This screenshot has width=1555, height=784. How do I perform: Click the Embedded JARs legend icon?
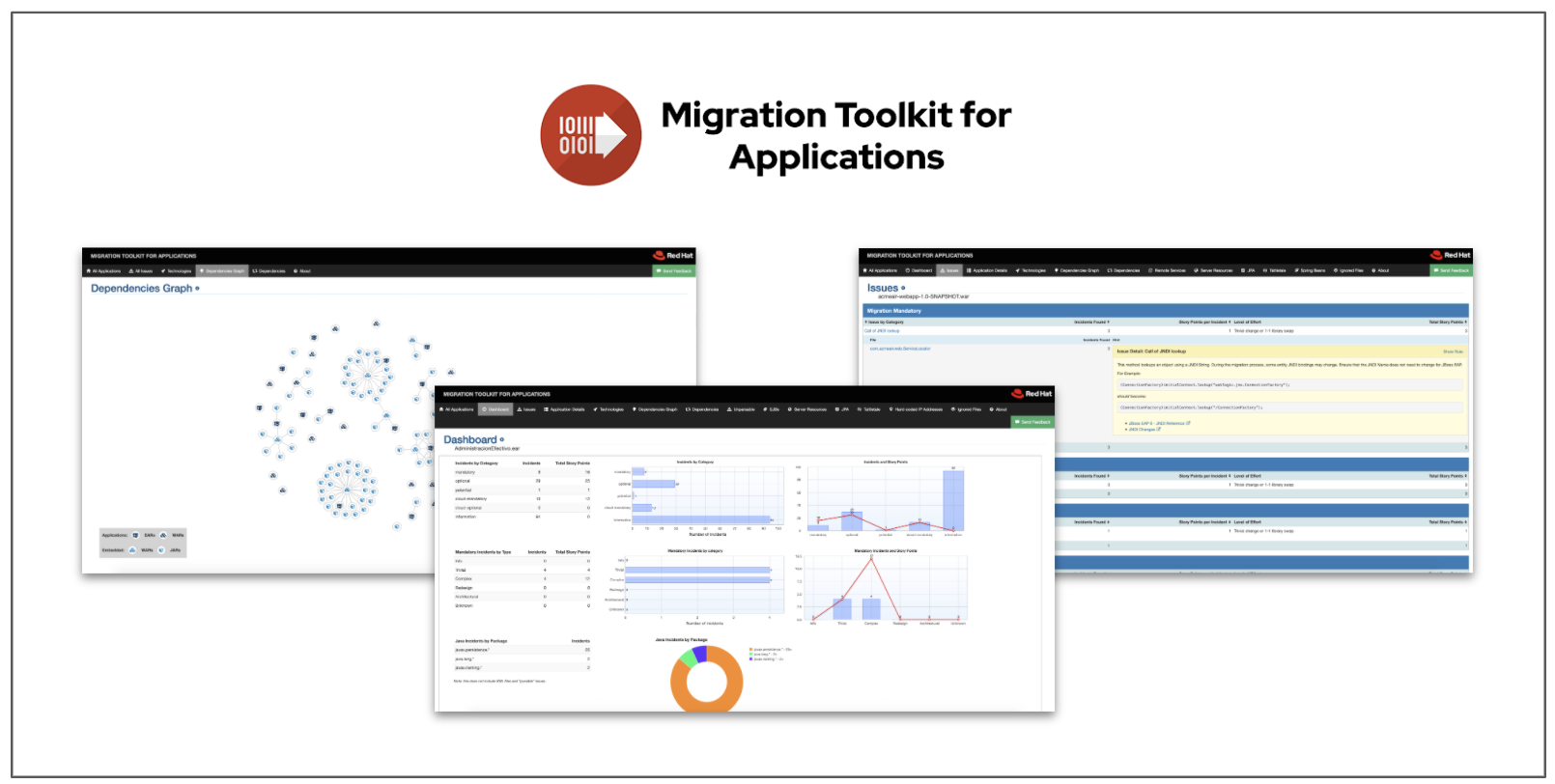[161, 550]
